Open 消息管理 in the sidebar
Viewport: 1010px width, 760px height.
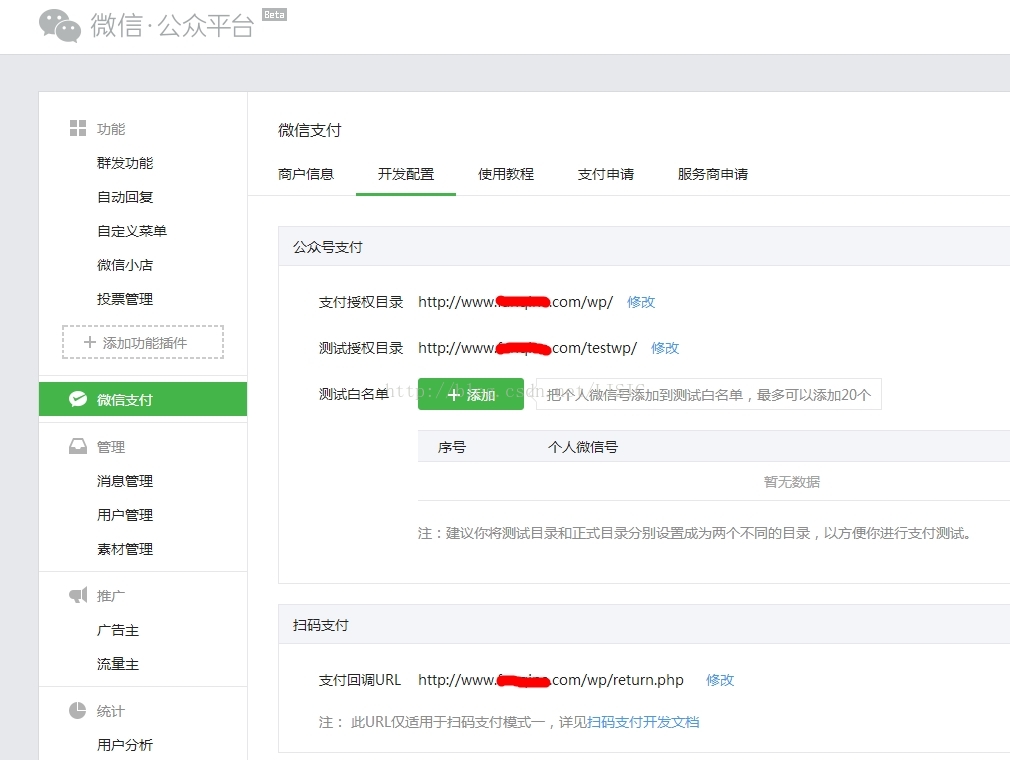[x=125, y=481]
